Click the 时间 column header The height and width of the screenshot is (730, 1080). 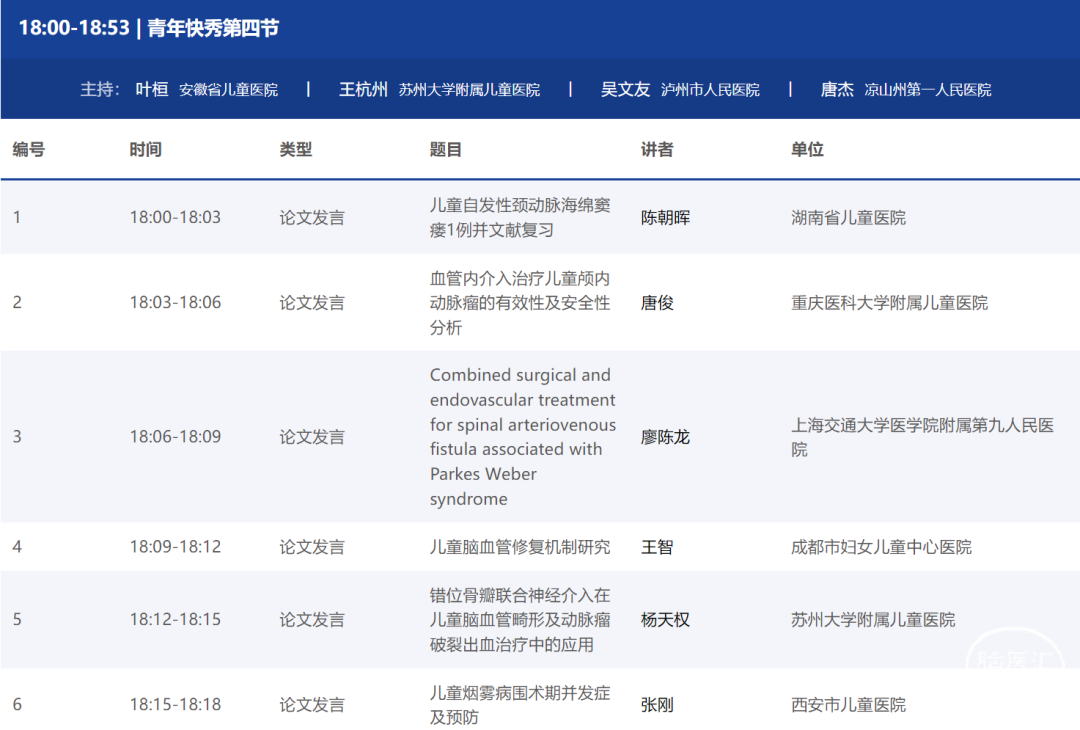click(145, 149)
